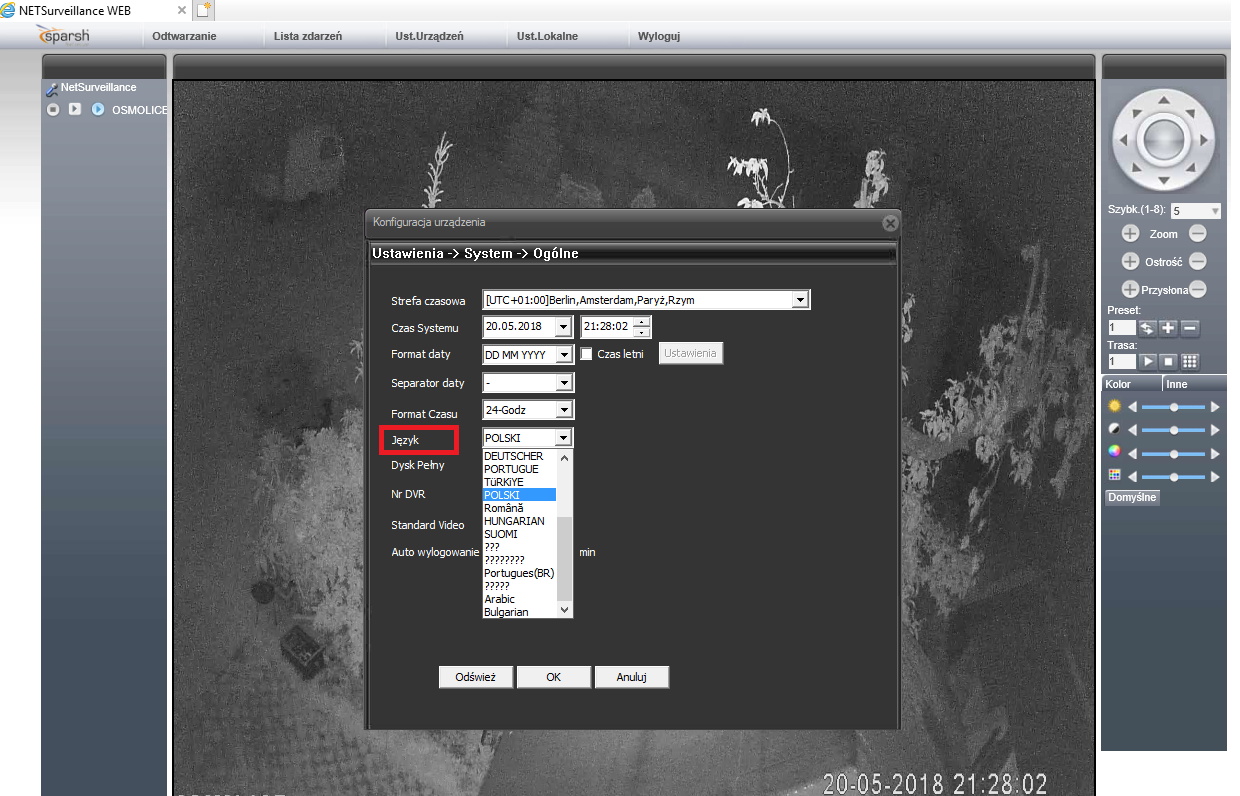This screenshot has width=1240, height=796.
Task: Open the Szybk.(1-8) speed dropdown
Action: tap(1214, 211)
